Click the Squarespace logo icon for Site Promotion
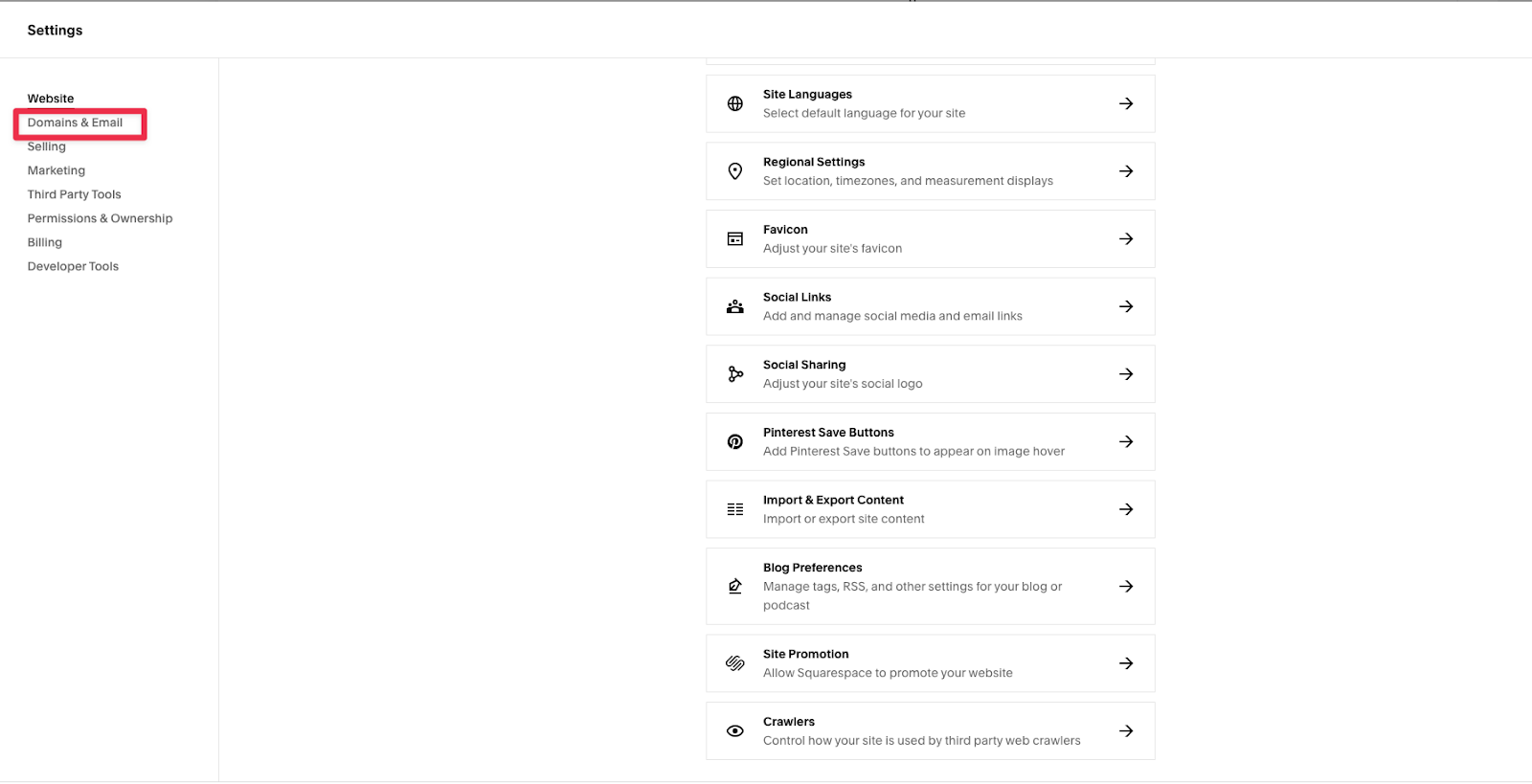Image resolution: width=1532 pixels, height=784 pixels. coord(735,663)
